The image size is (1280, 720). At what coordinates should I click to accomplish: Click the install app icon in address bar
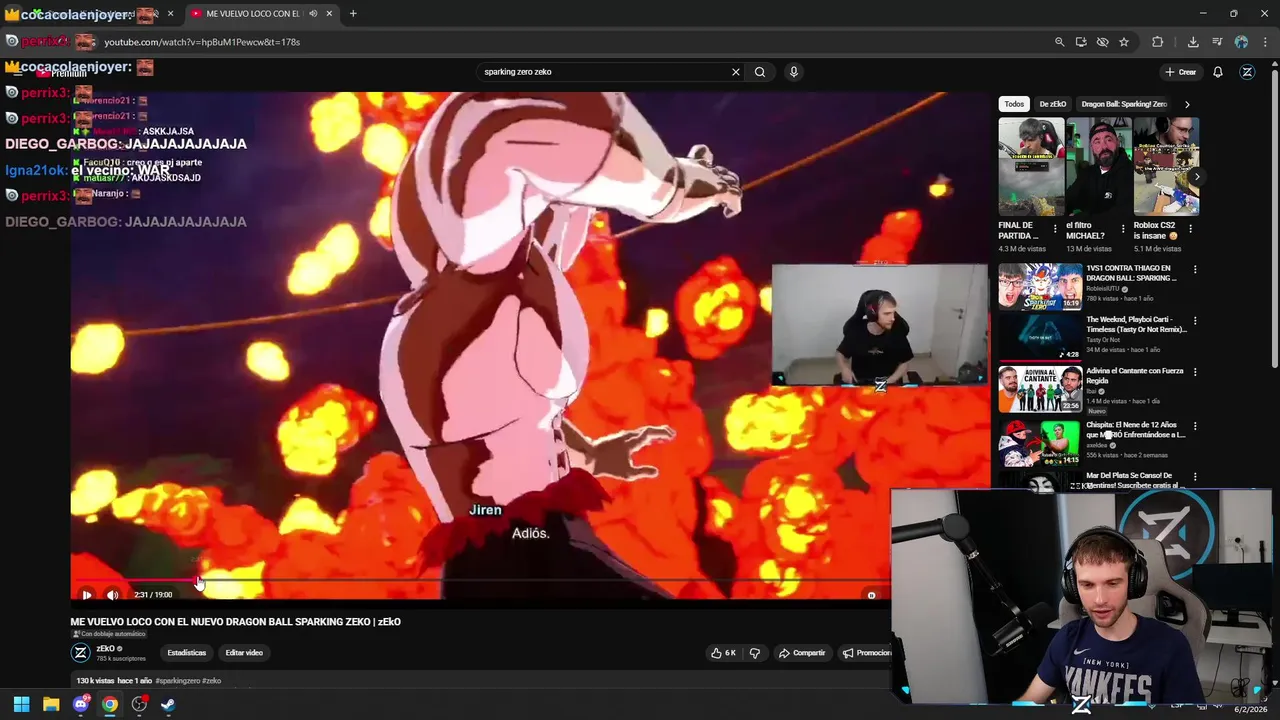1081,42
